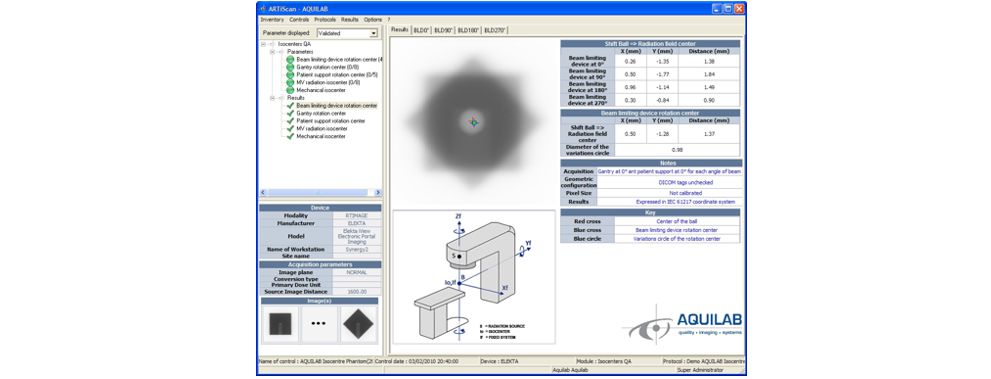This screenshot has width=991, height=379.
Task: Click the checkmark icon for Patient support rotation center result
Action: pos(290,121)
